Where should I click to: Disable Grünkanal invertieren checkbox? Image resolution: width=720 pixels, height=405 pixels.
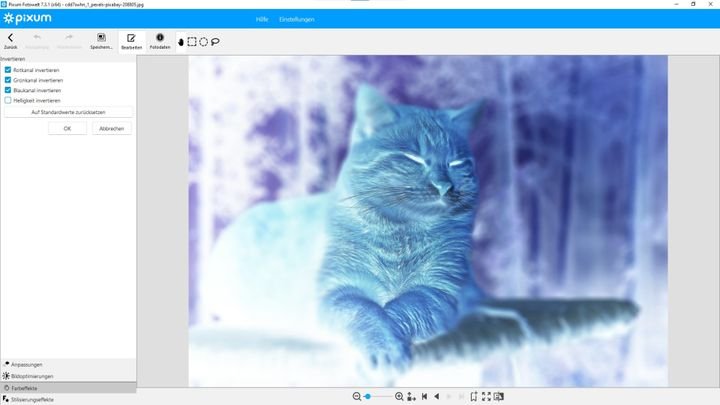(x=8, y=80)
